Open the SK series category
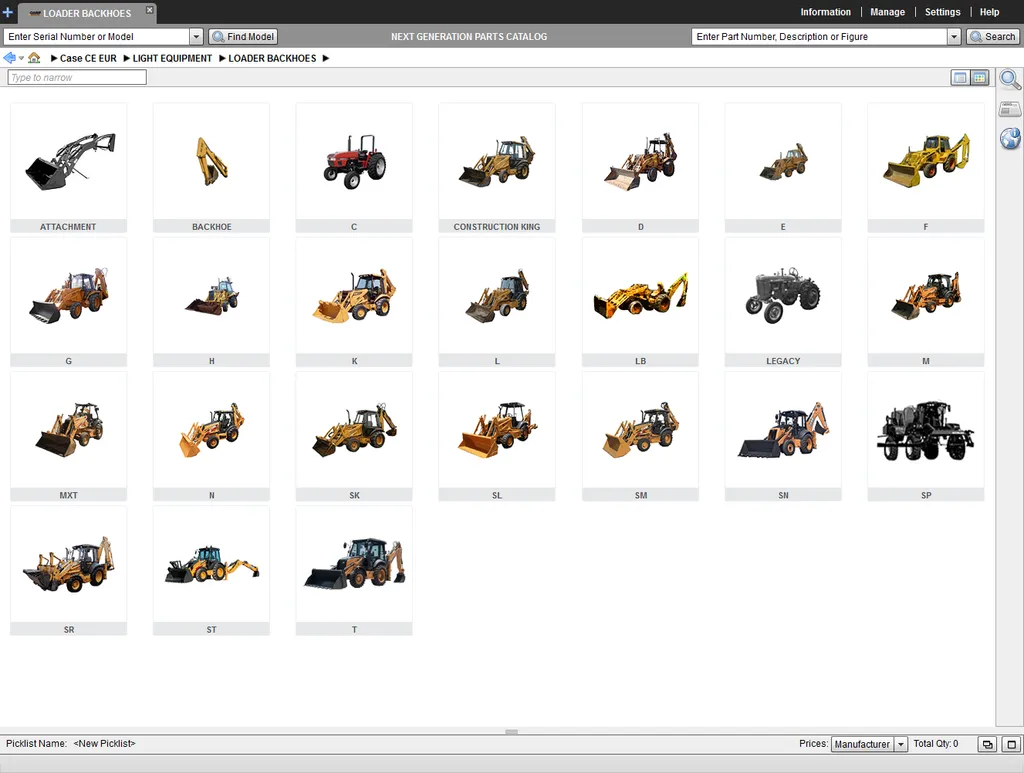Viewport: 1024px width, 773px height. (354, 437)
